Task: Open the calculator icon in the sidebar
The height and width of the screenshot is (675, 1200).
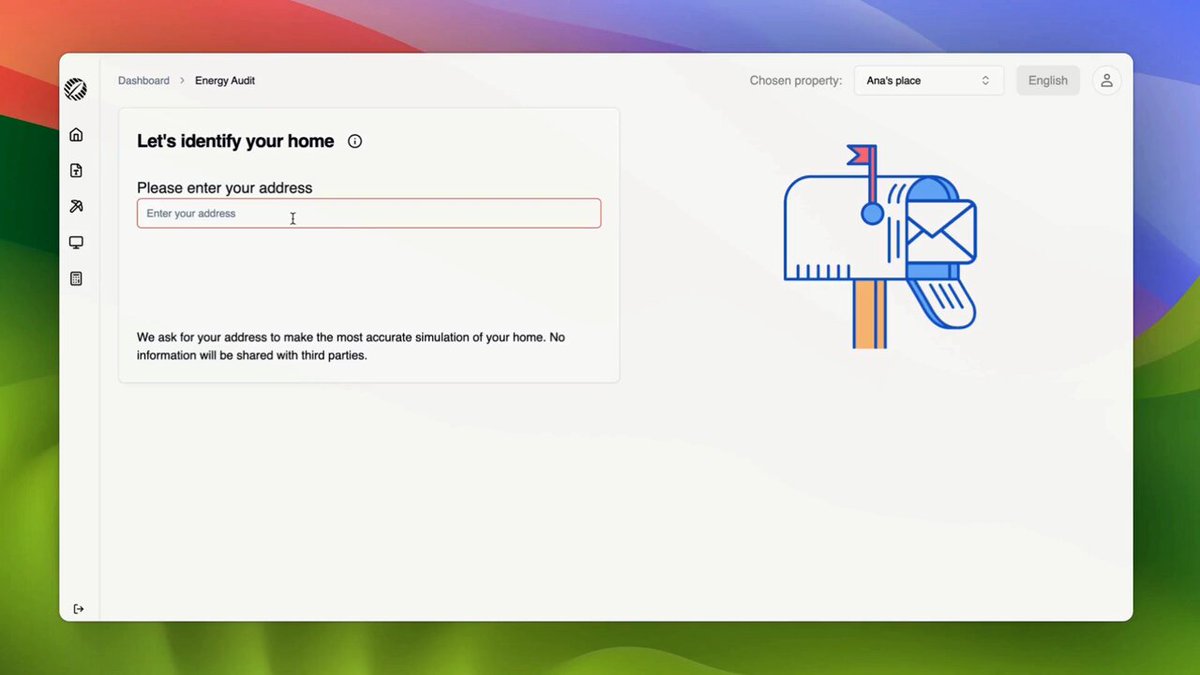Action: click(76, 279)
